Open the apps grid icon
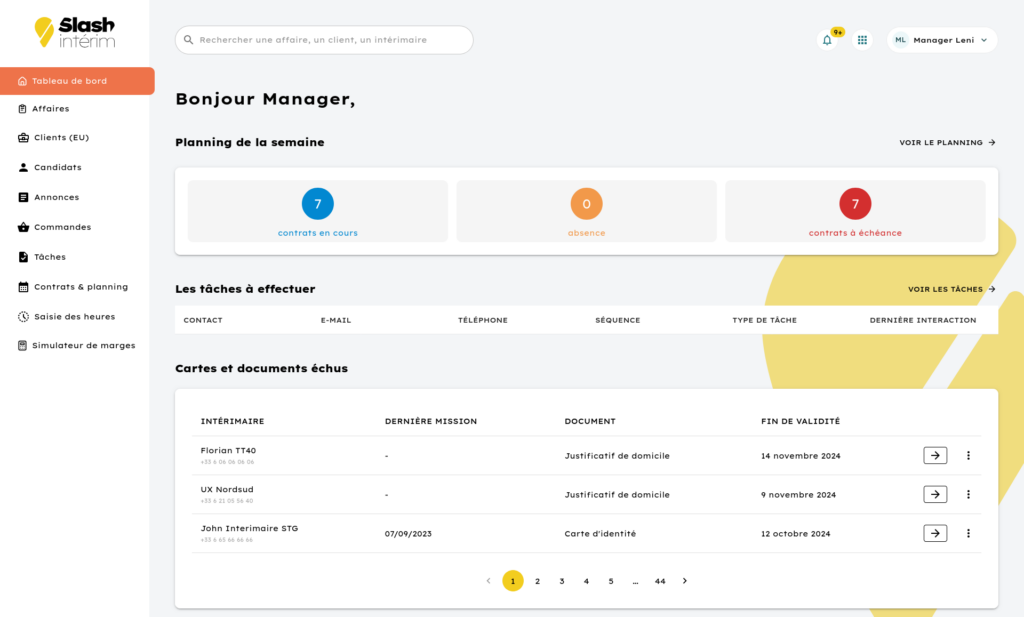 [862, 40]
